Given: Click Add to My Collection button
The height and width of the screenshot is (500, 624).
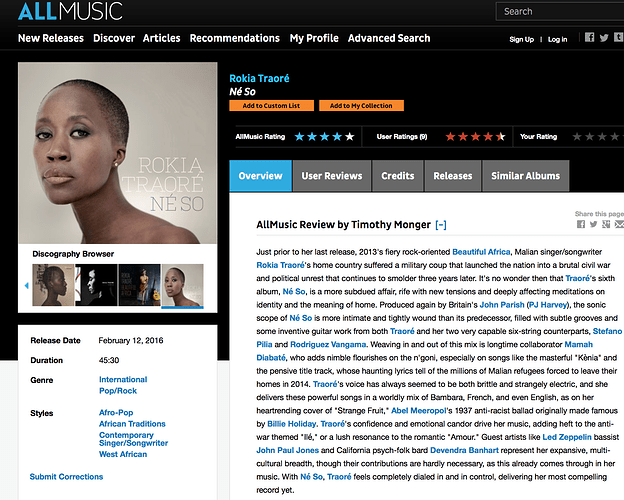Looking at the screenshot, I should [361, 105].
